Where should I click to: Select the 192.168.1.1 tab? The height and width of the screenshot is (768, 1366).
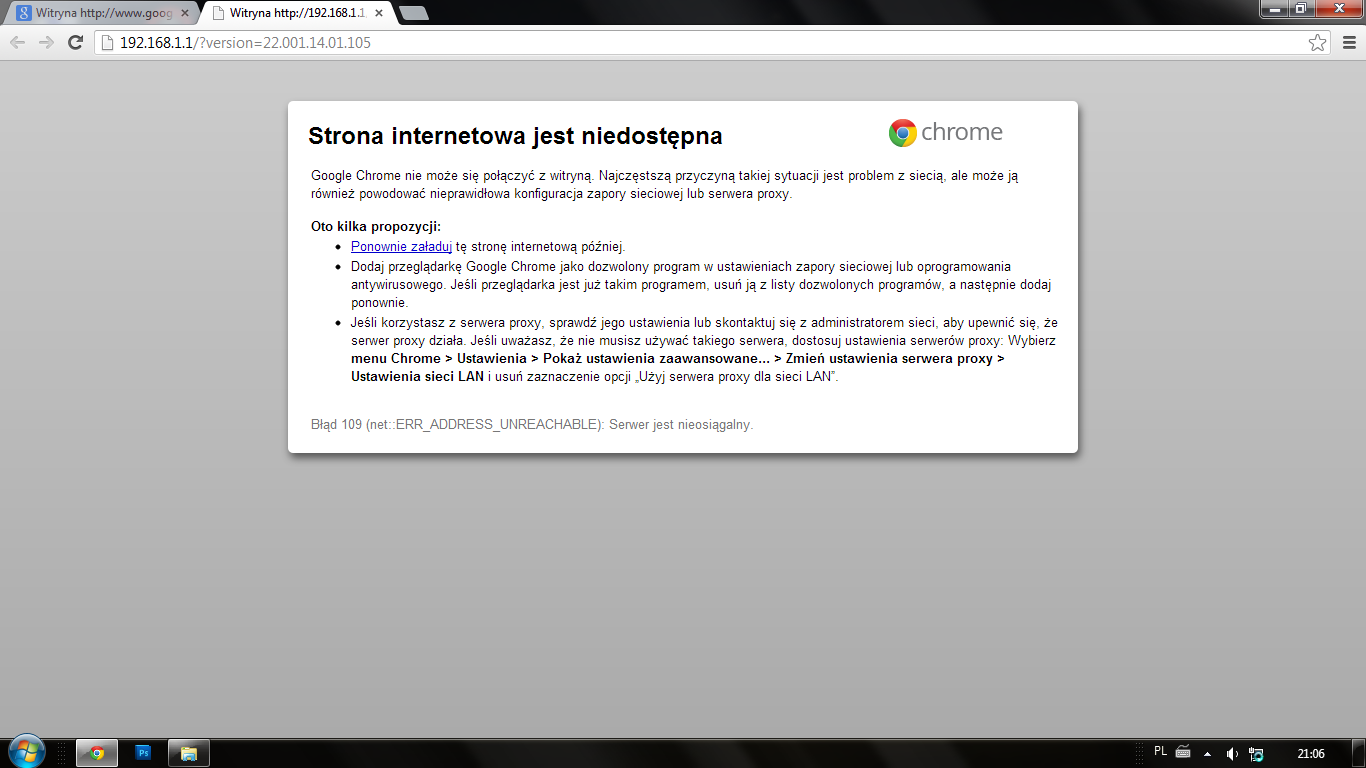point(290,14)
